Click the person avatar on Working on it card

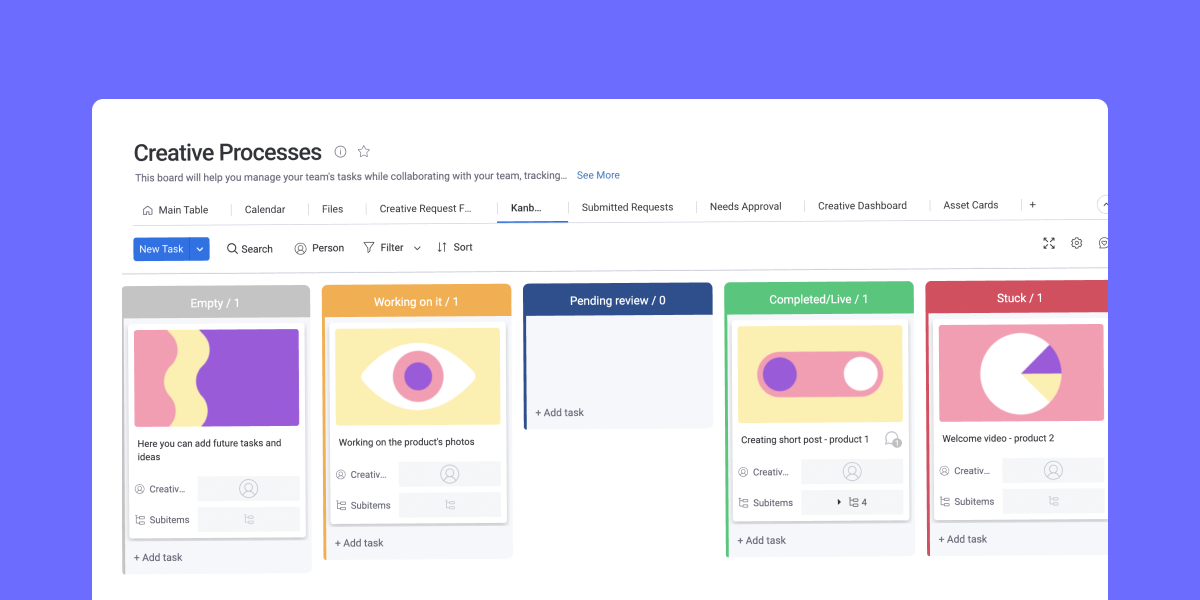tap(450, 474)
